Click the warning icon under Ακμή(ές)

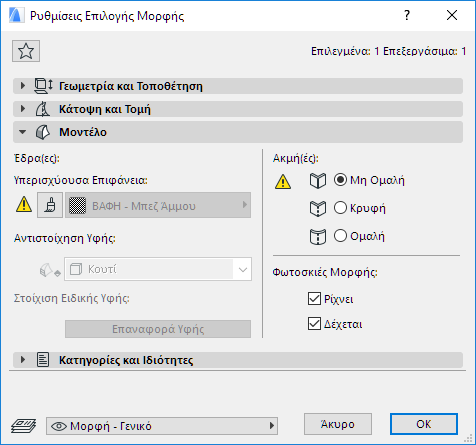click(x=283, y=182)
